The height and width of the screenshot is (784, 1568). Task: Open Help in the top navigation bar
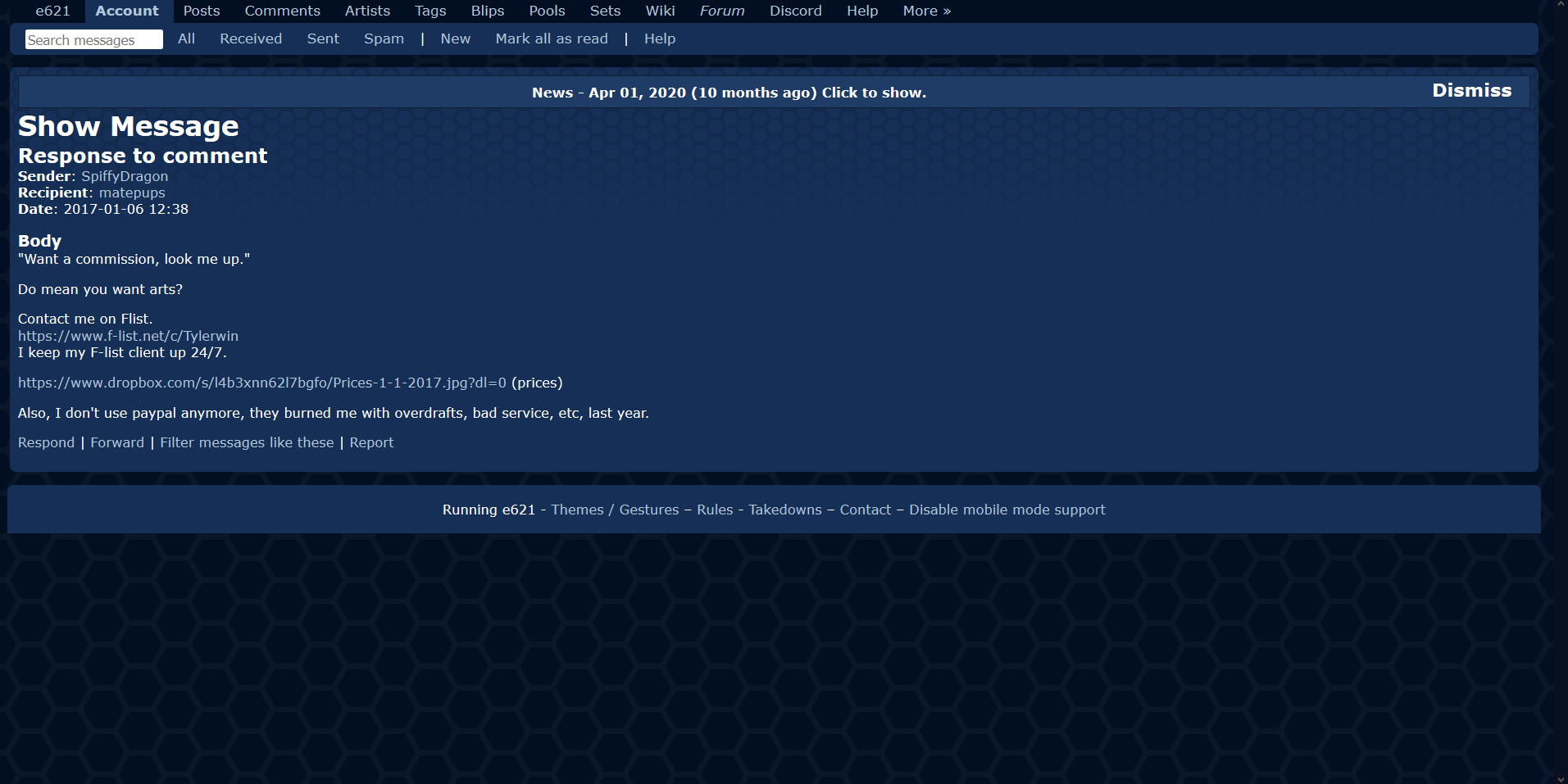coord(862,11)
